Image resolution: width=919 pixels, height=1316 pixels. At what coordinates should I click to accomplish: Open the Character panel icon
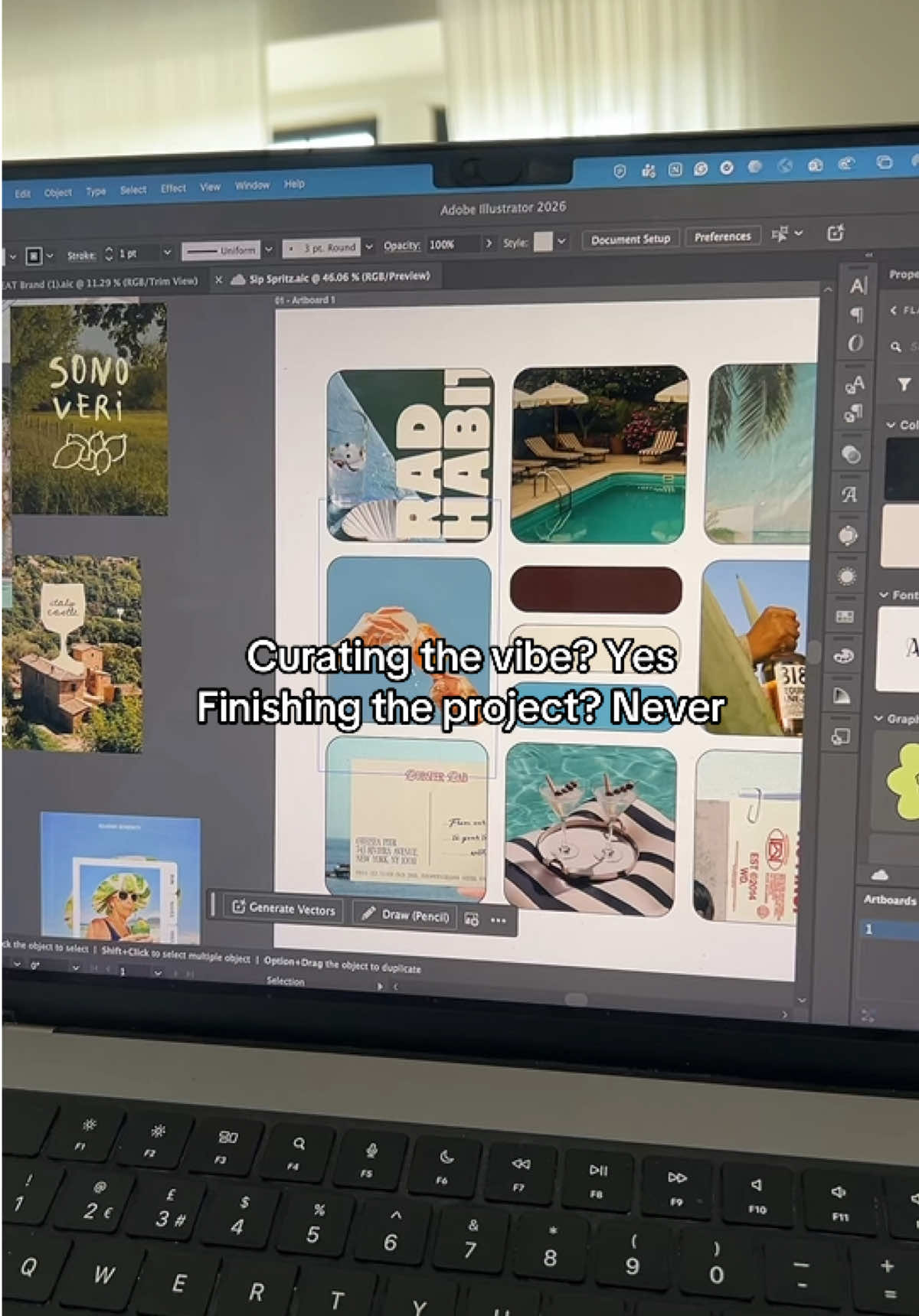click(858, 287)
